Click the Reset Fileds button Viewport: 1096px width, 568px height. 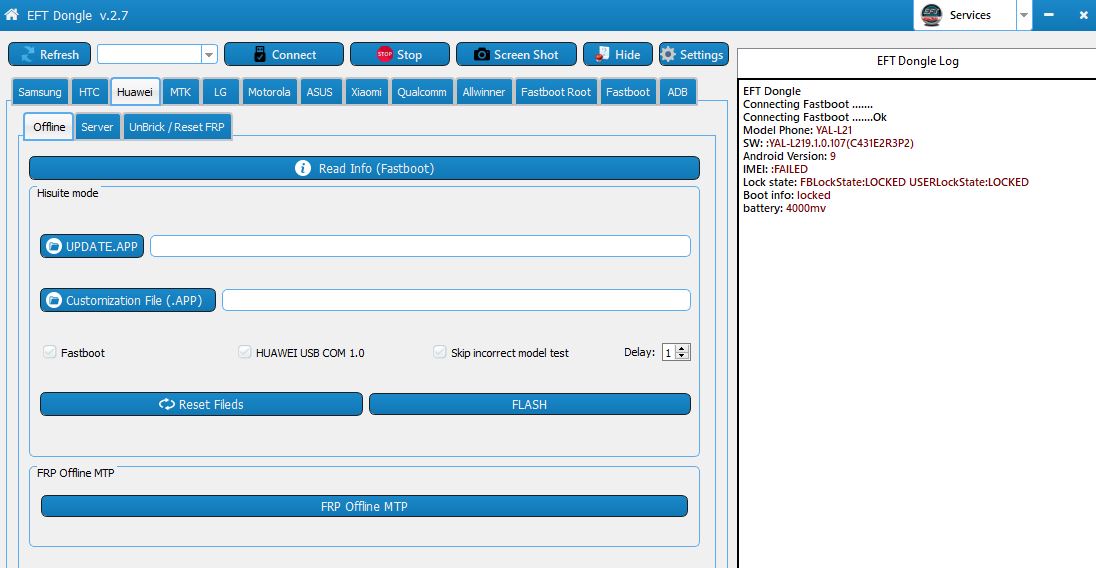pyautogui.click(x=201, y=404)
